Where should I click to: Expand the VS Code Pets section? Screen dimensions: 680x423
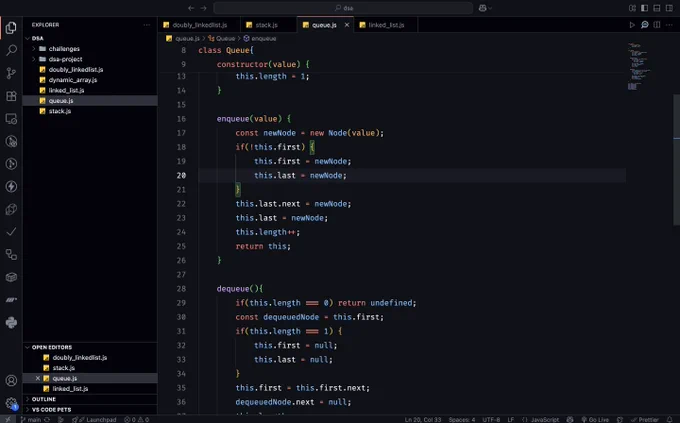coord(51,410)
